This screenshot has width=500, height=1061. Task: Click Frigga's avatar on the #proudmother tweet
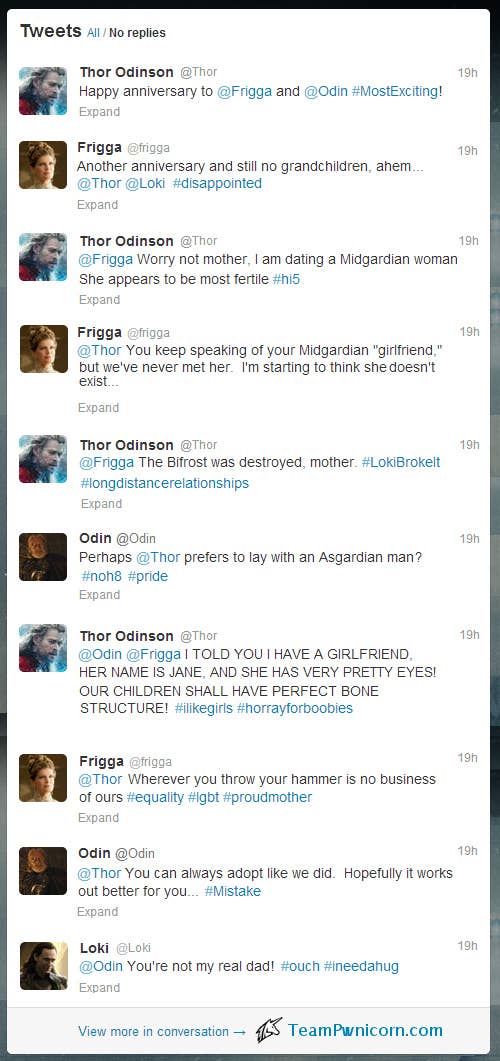tap(43, 777)
